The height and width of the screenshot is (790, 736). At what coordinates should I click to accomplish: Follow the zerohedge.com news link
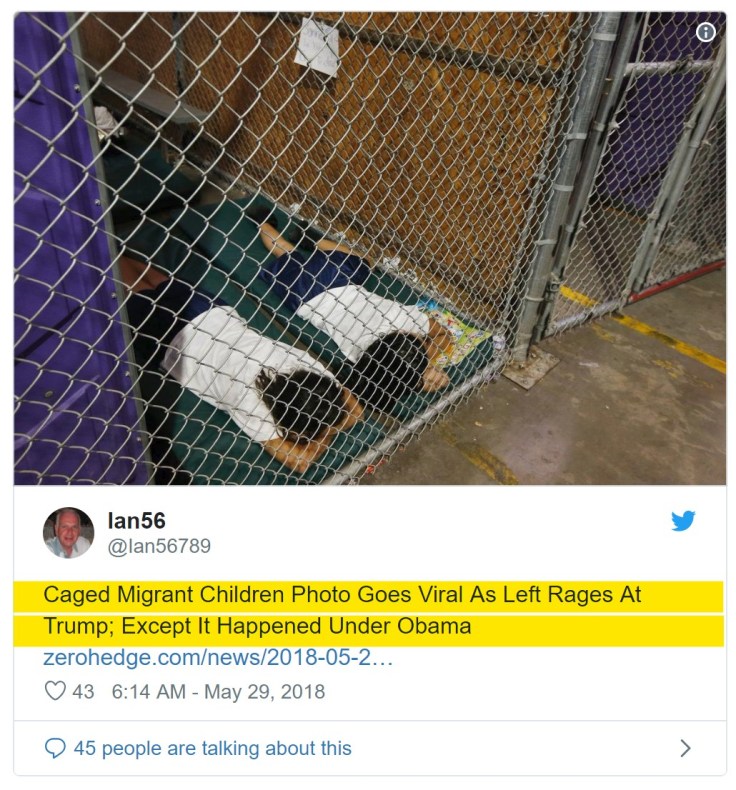point(218,657)
